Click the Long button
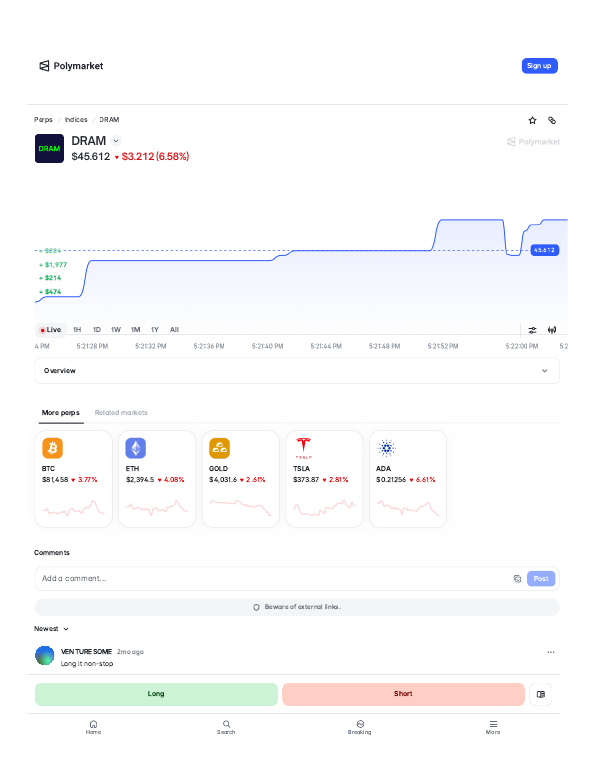Screen dimensions: 595x770 [x=156, y=694]
